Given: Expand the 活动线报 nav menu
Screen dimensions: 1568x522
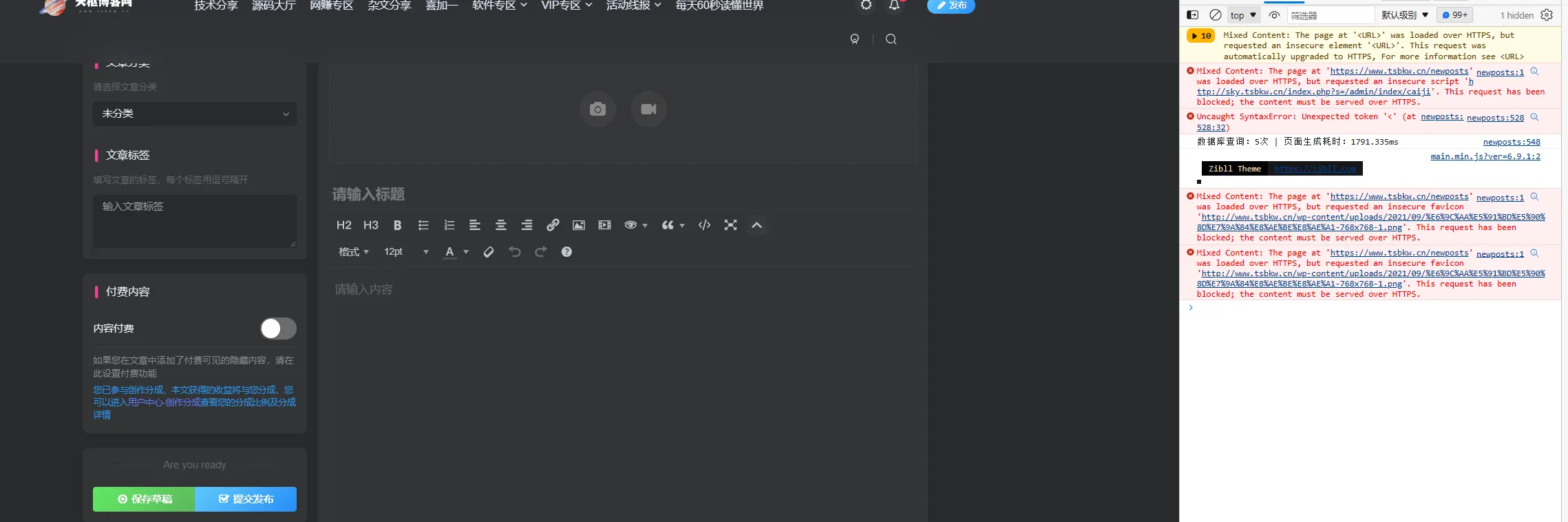Looking at the screenshot, I should (x=634, y=6).
